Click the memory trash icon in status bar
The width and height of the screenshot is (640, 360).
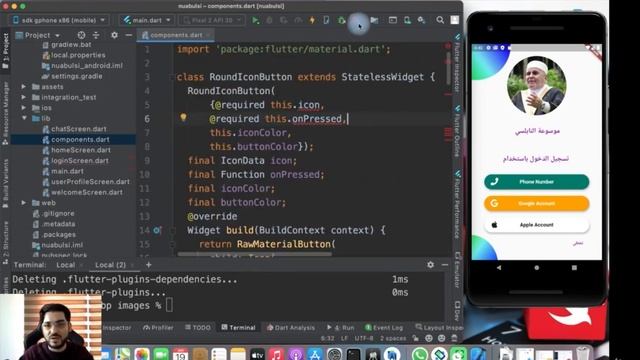point(454,338)
